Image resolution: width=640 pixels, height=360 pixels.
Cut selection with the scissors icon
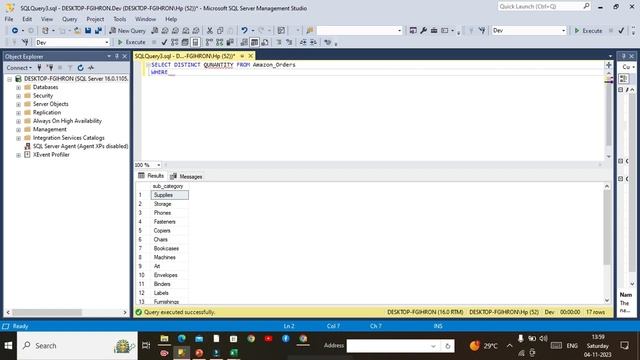(210, 31)
